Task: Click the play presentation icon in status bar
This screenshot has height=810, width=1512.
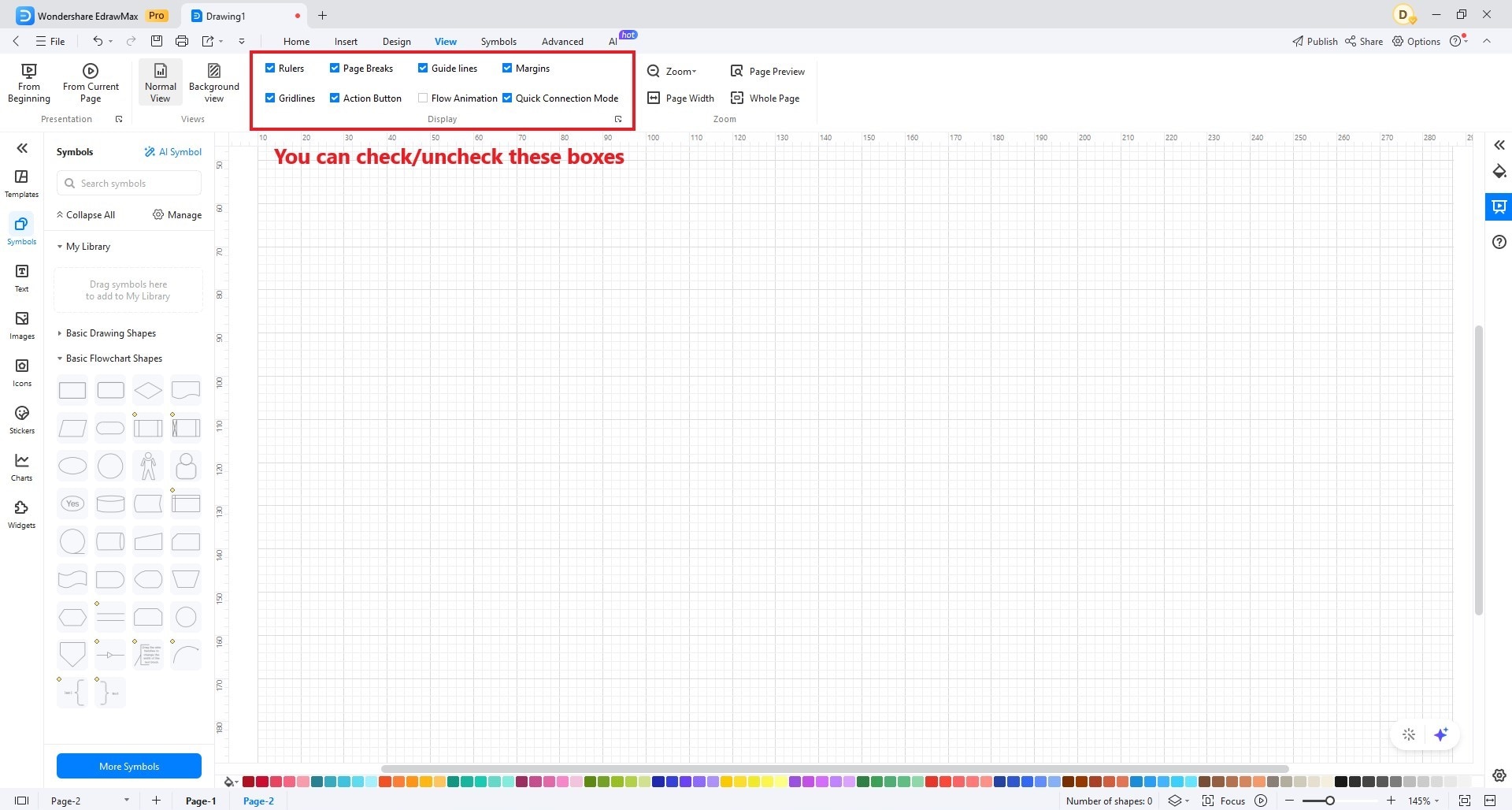Action: (1261, 801)
